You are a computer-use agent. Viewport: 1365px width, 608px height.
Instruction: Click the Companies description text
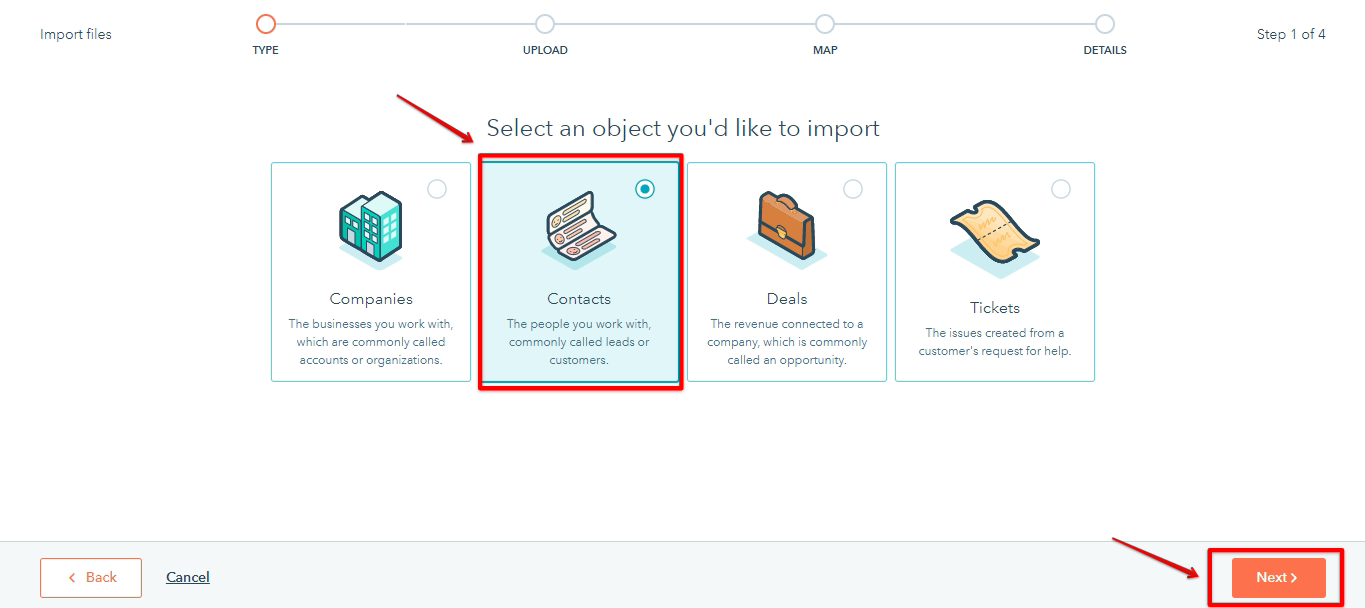[x=371, y=342]
